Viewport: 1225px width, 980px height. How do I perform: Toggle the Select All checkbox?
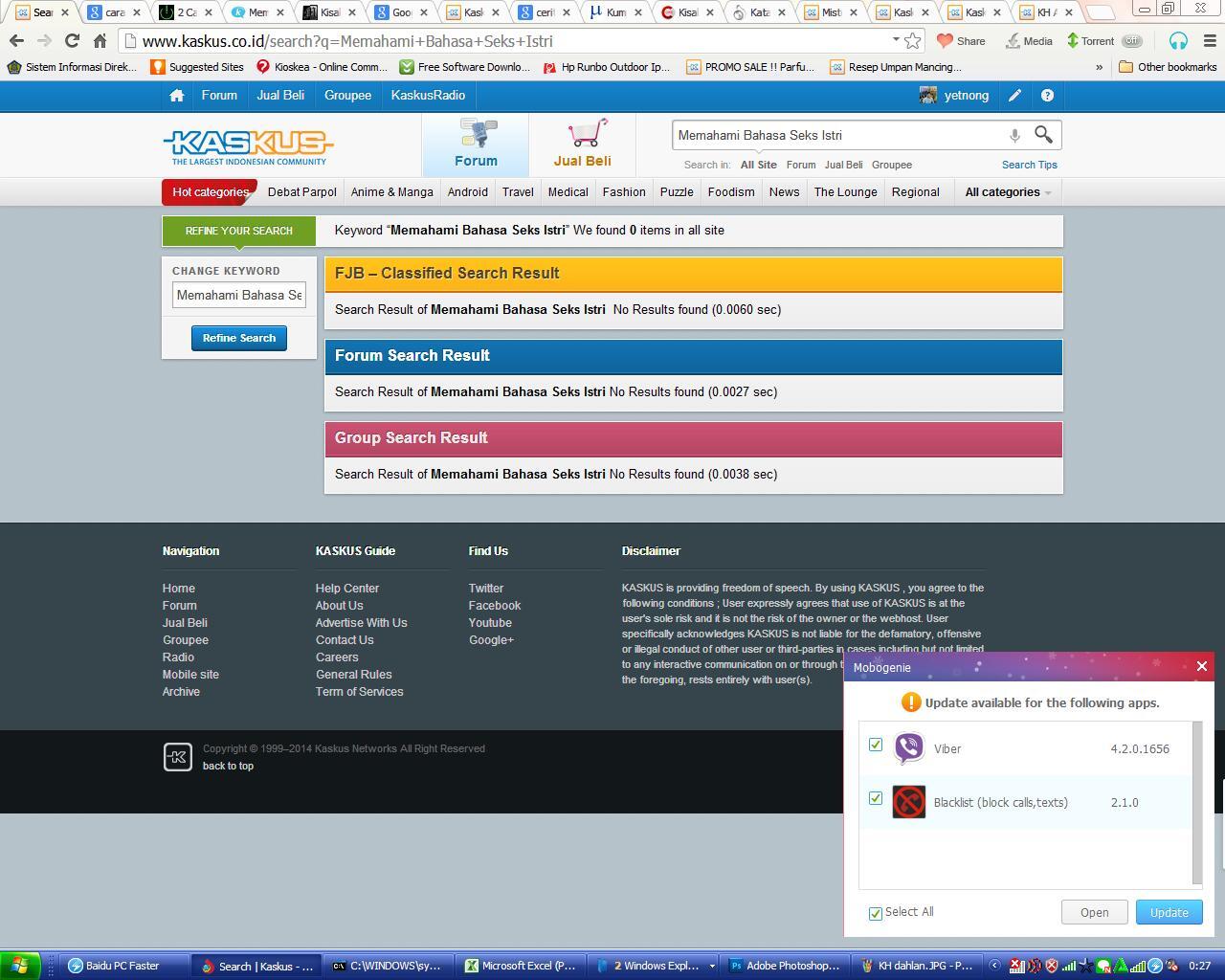point(875,913)
